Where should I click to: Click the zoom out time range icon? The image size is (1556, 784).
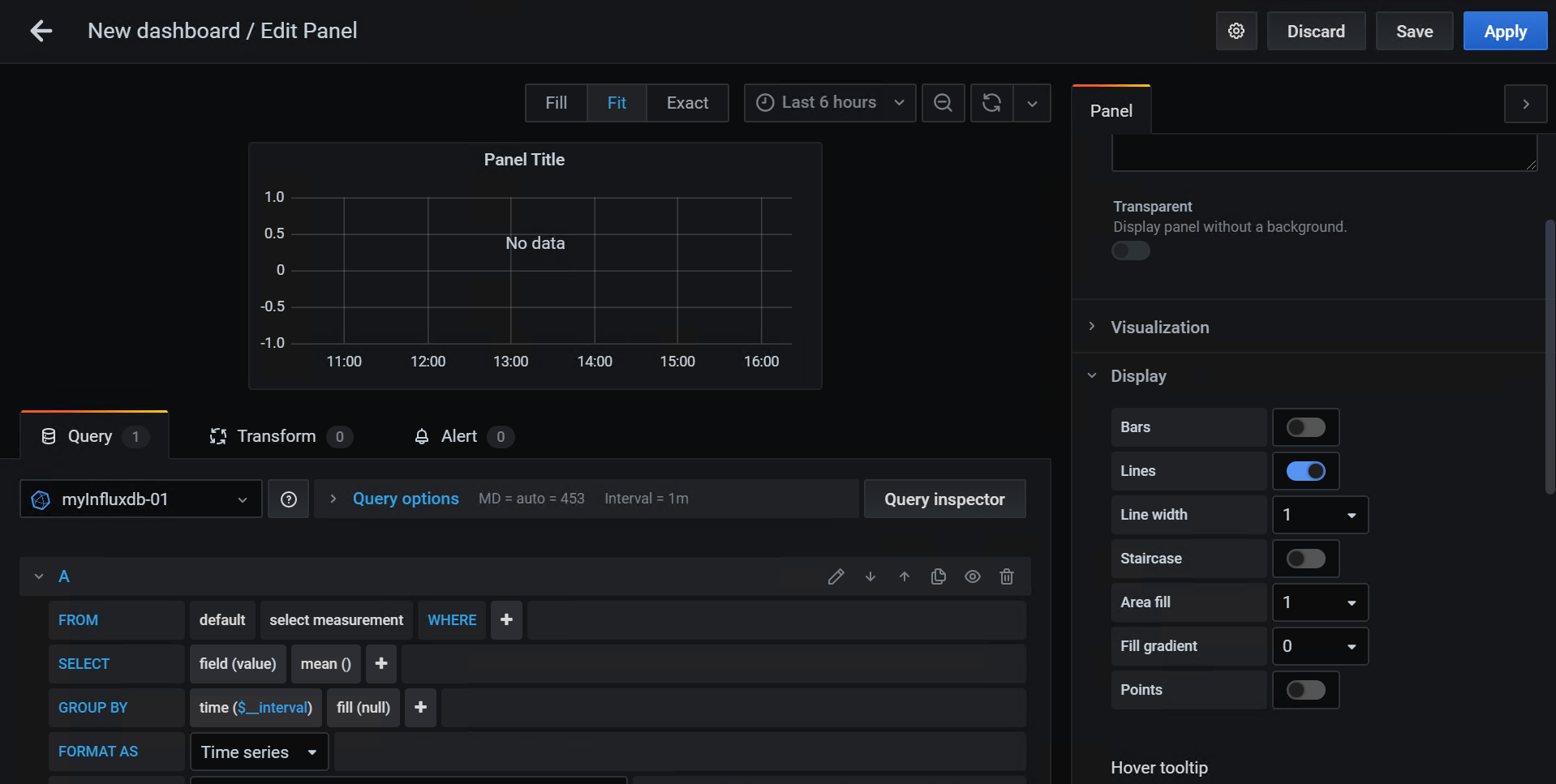coord(943,103)
